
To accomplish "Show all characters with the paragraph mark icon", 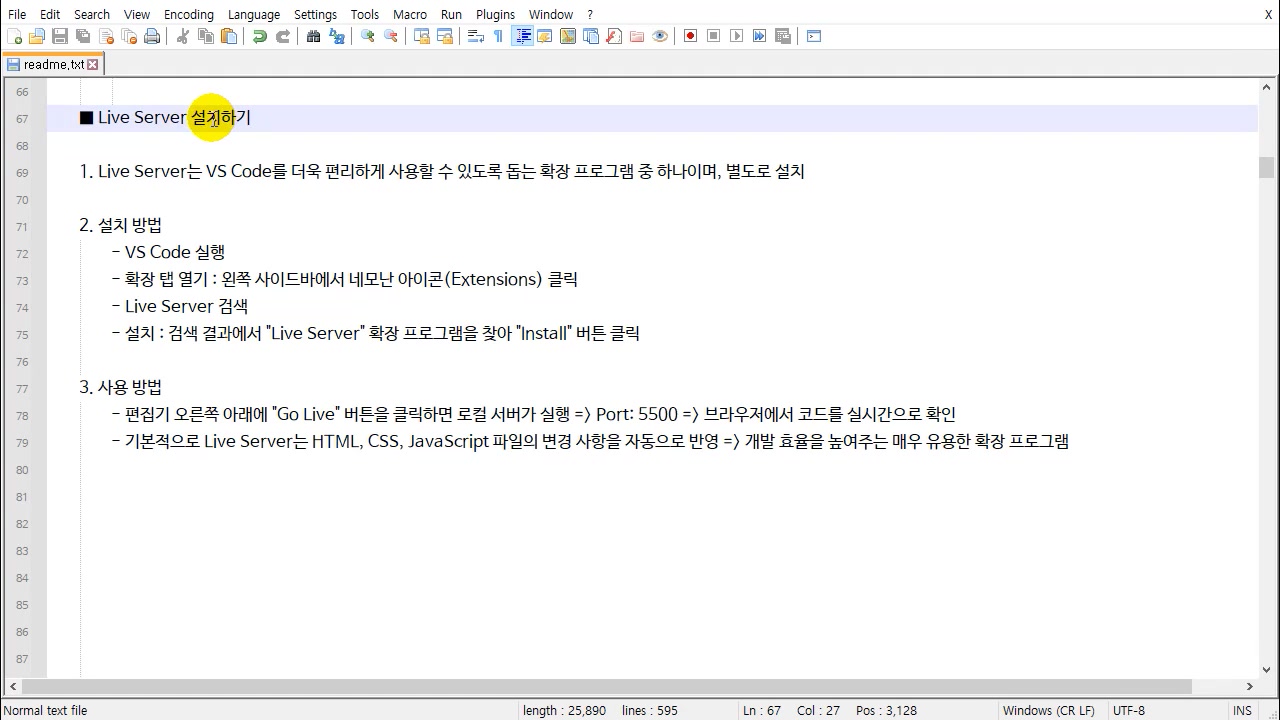I will pos(497,35).
